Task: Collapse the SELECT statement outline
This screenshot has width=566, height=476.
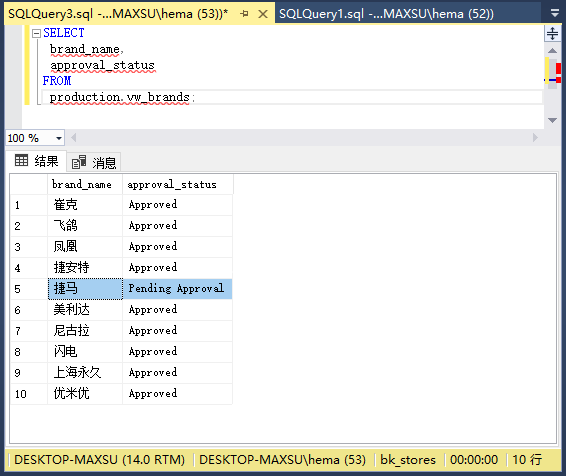Action: pos(36,34)
